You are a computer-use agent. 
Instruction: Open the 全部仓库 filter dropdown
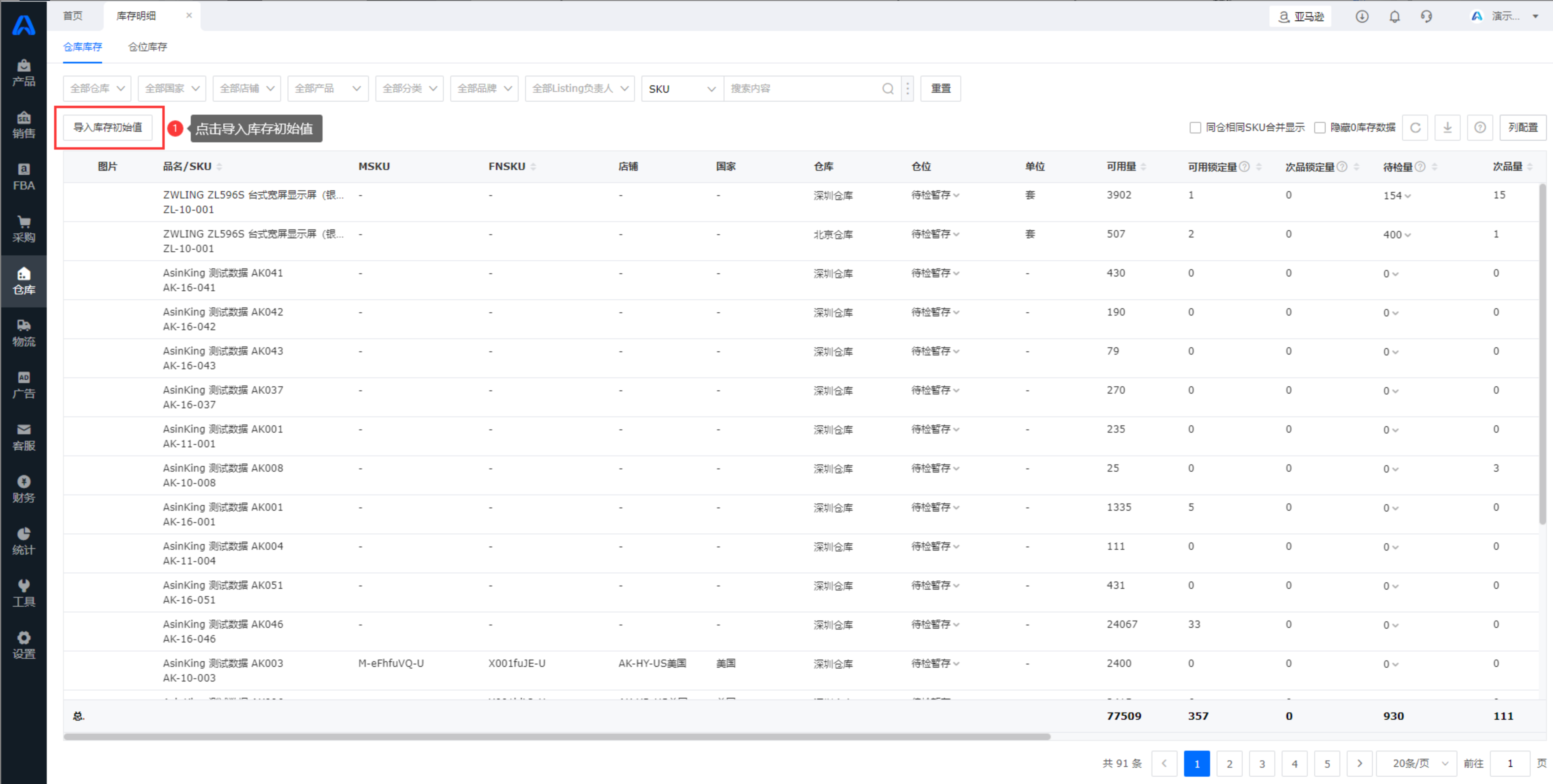pos(97,89)
